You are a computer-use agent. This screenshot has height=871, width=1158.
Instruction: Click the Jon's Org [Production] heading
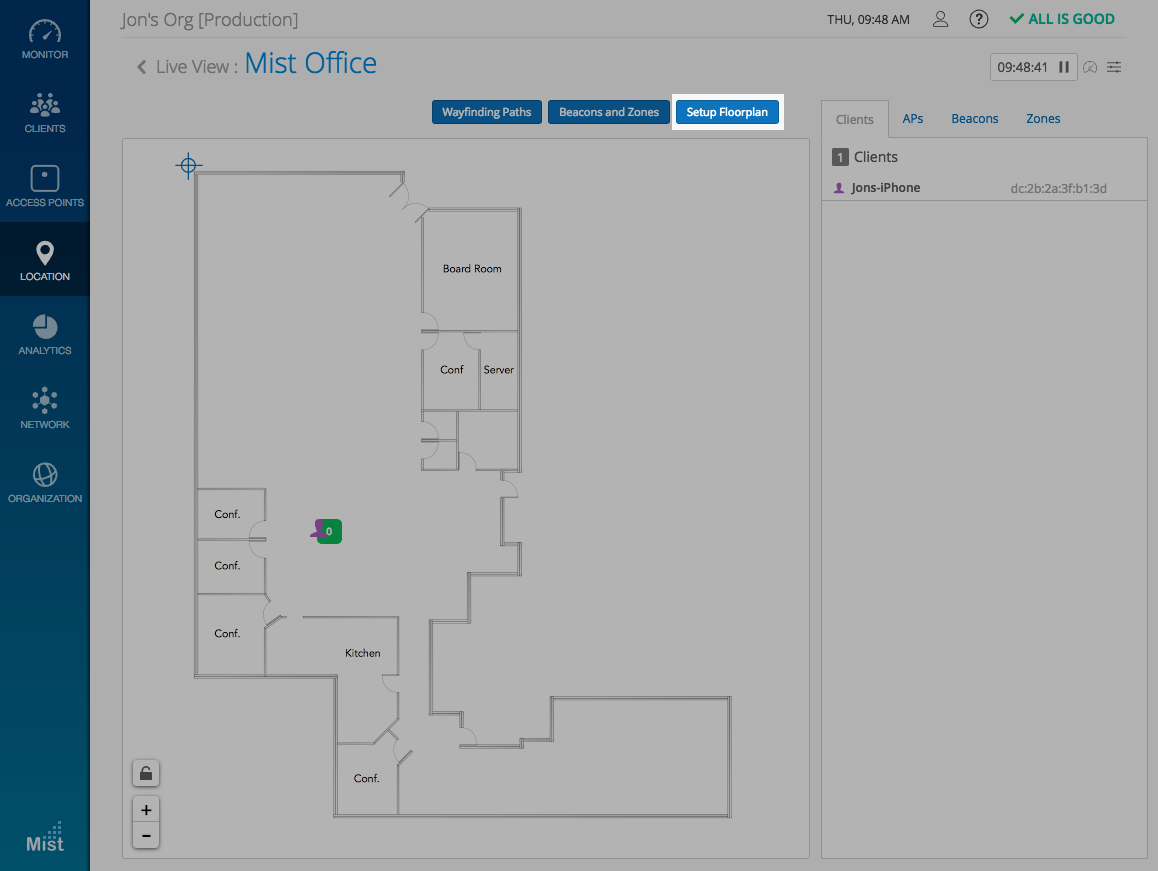tap(210, 20)
